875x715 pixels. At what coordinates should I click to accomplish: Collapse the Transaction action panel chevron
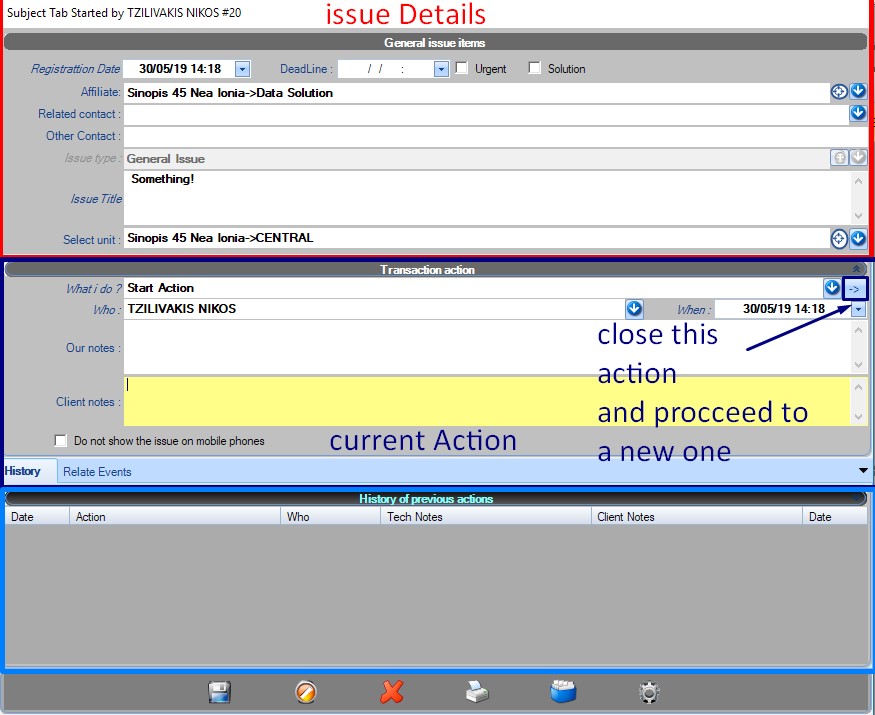pos(857,269)
